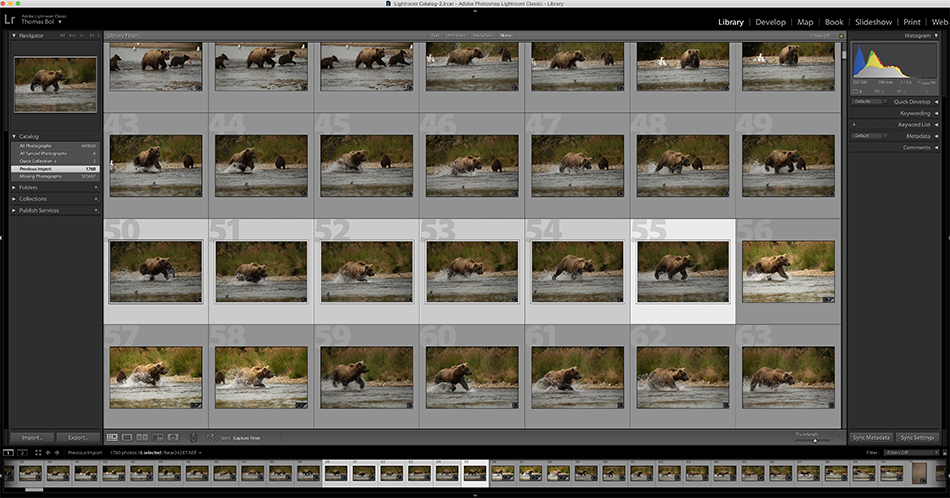Click the badge on photo 49 thumbnail
Viewport: 950px width, 498px height.
point(831,193)
